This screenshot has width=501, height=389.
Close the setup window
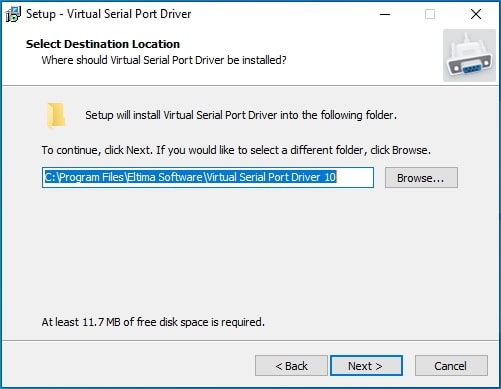476,14
